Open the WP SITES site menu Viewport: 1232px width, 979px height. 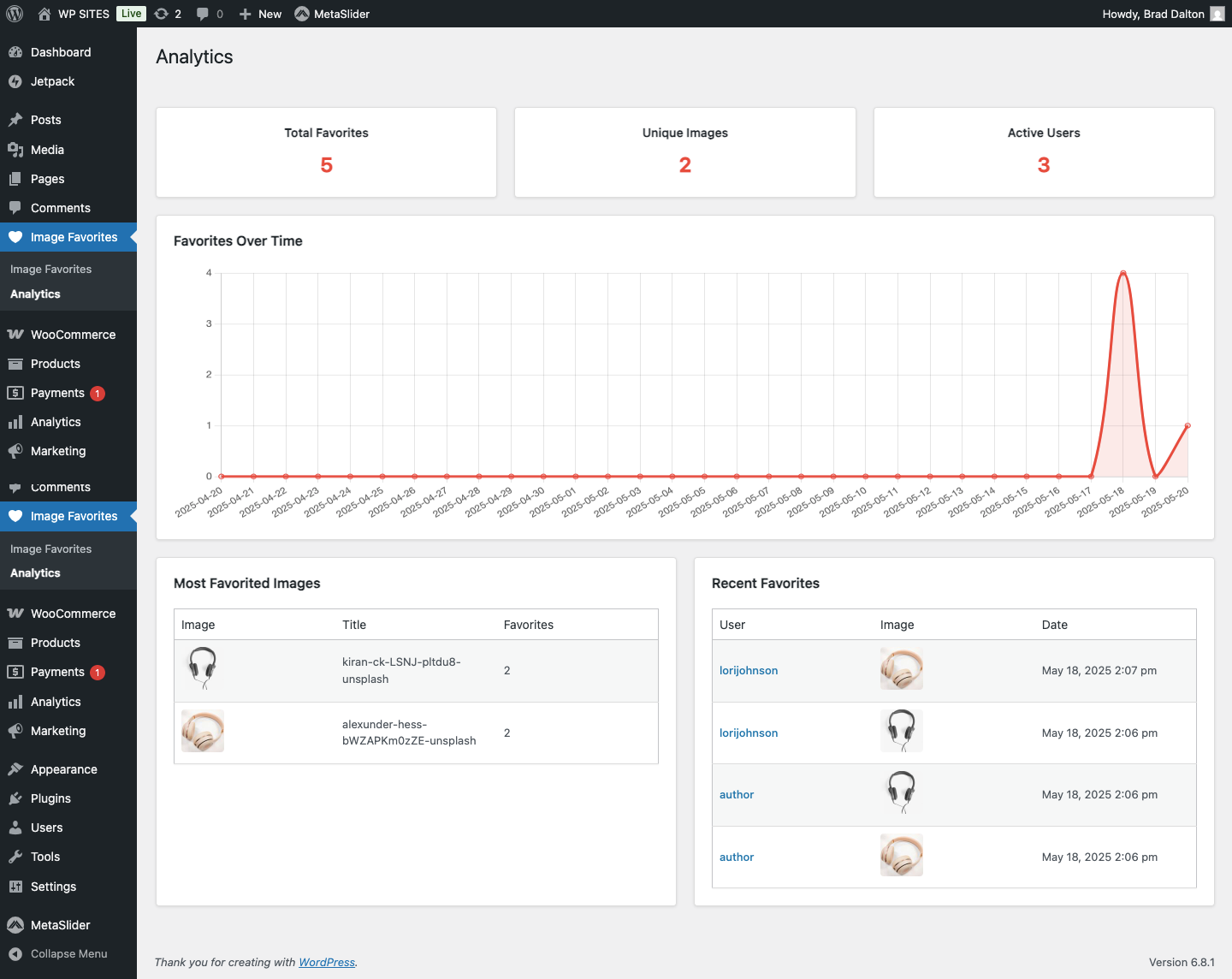pos(83,14)
